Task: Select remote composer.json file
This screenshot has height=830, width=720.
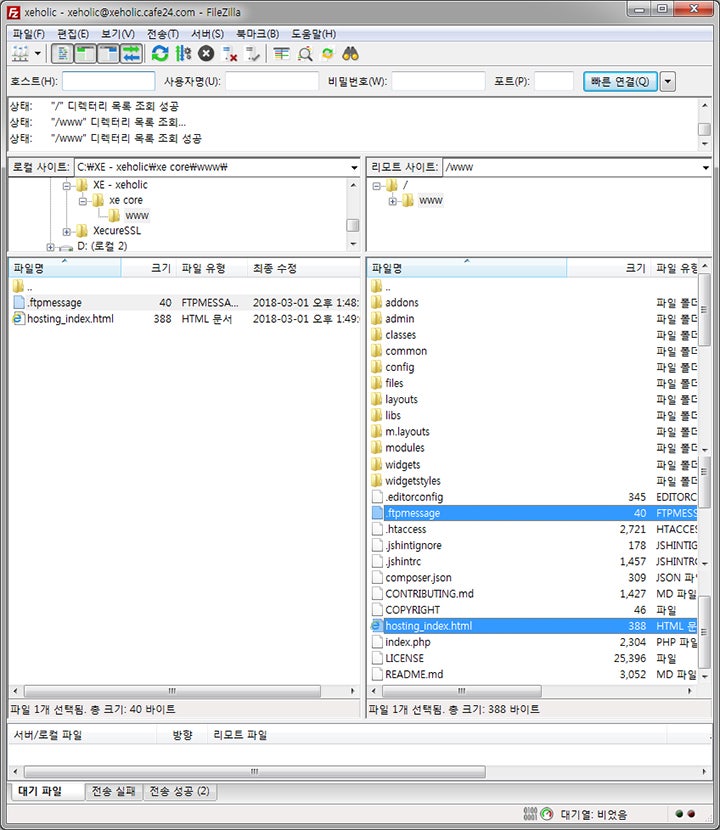Action: tap(533, 578)
